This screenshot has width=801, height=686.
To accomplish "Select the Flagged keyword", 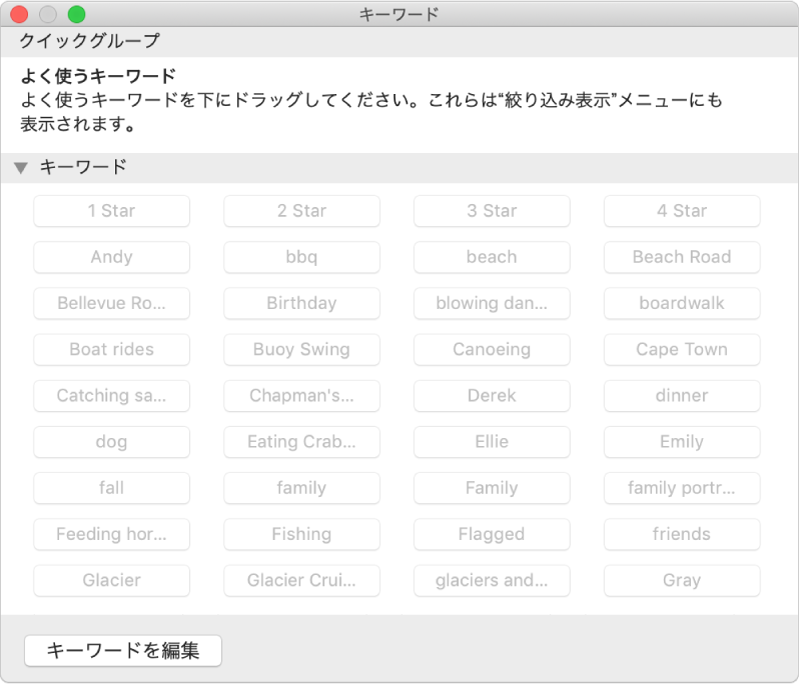I will pyautogui.click(x=491, y=534).
